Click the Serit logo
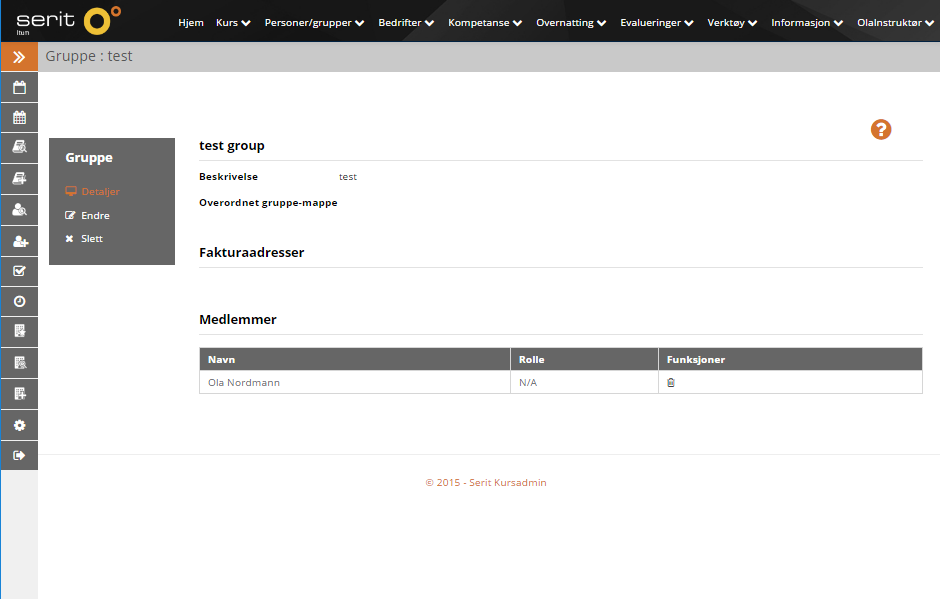The width and height of the screenshot is (940, 599). [x=68, y=21]
